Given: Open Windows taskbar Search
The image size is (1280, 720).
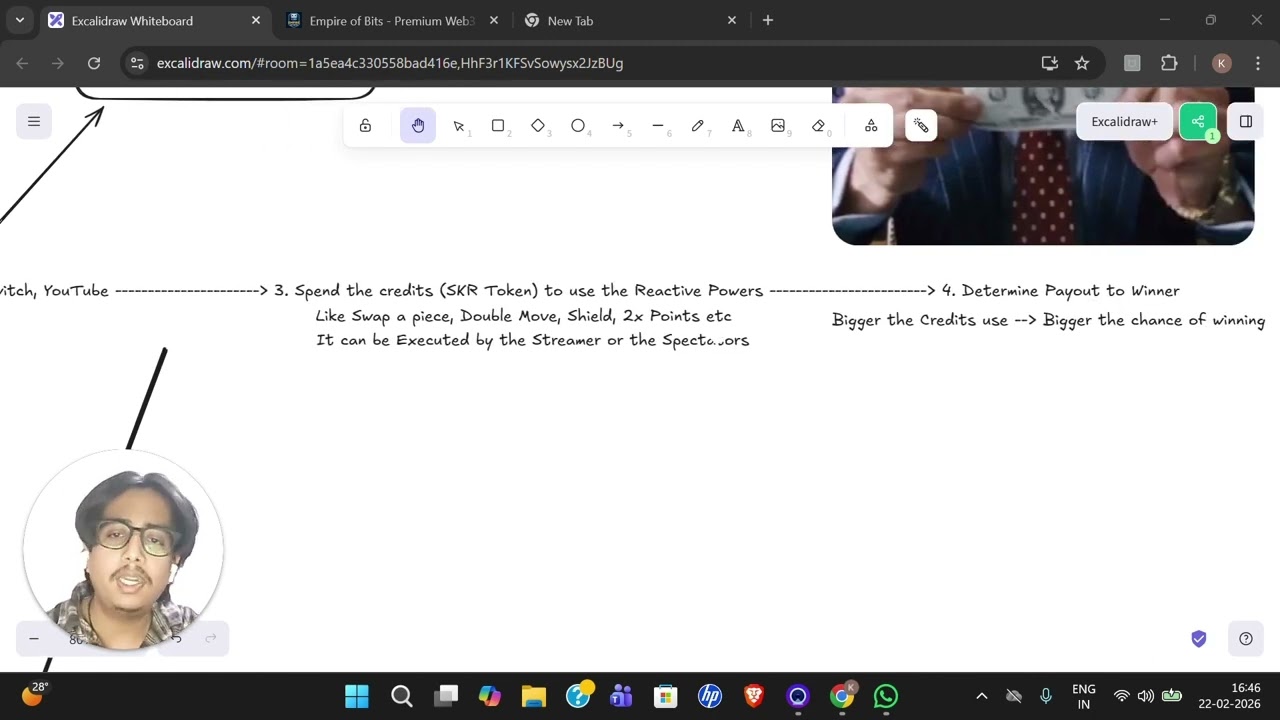Looking at the screenshot, I should click(x=402, y=696).
